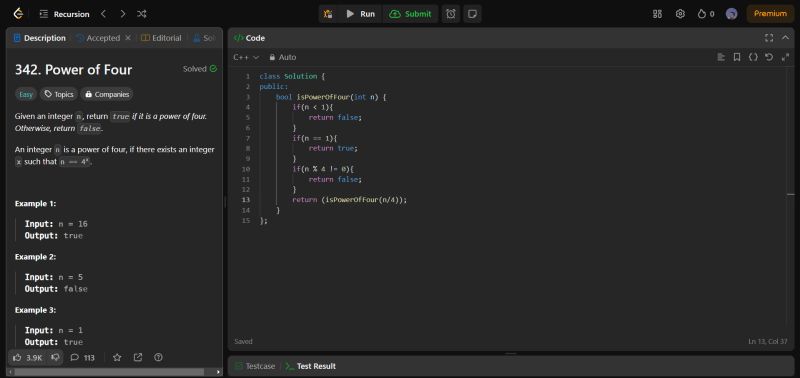Open the layout manager icon

pyautogui.click(x=657, y=14)
